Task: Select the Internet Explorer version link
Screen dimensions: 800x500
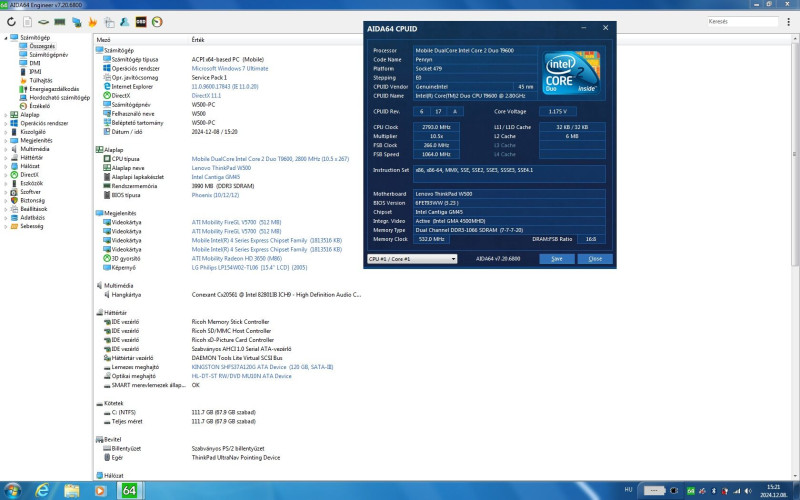Action: (224, 87)
